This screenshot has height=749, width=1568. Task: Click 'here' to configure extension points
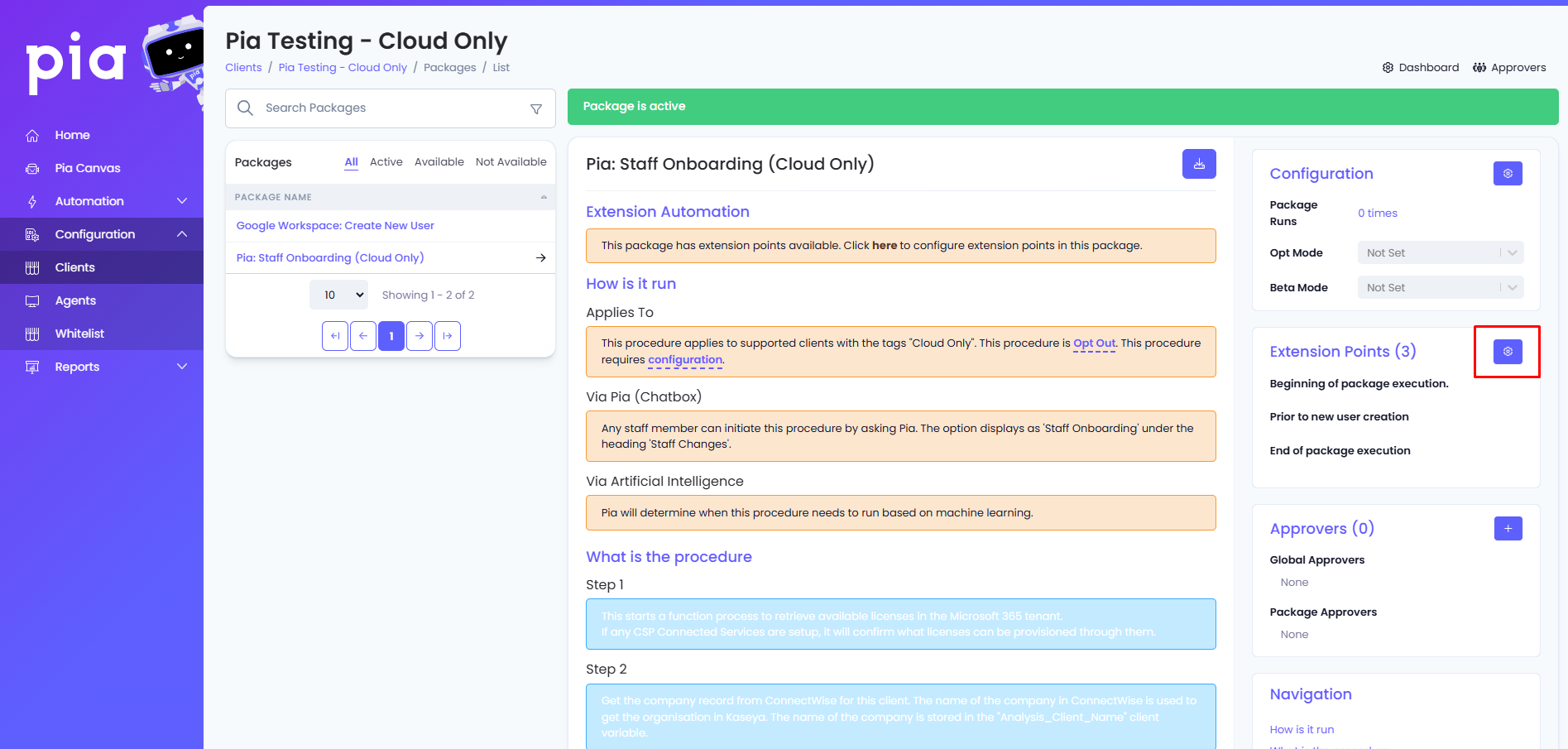(x=885, y=246)
